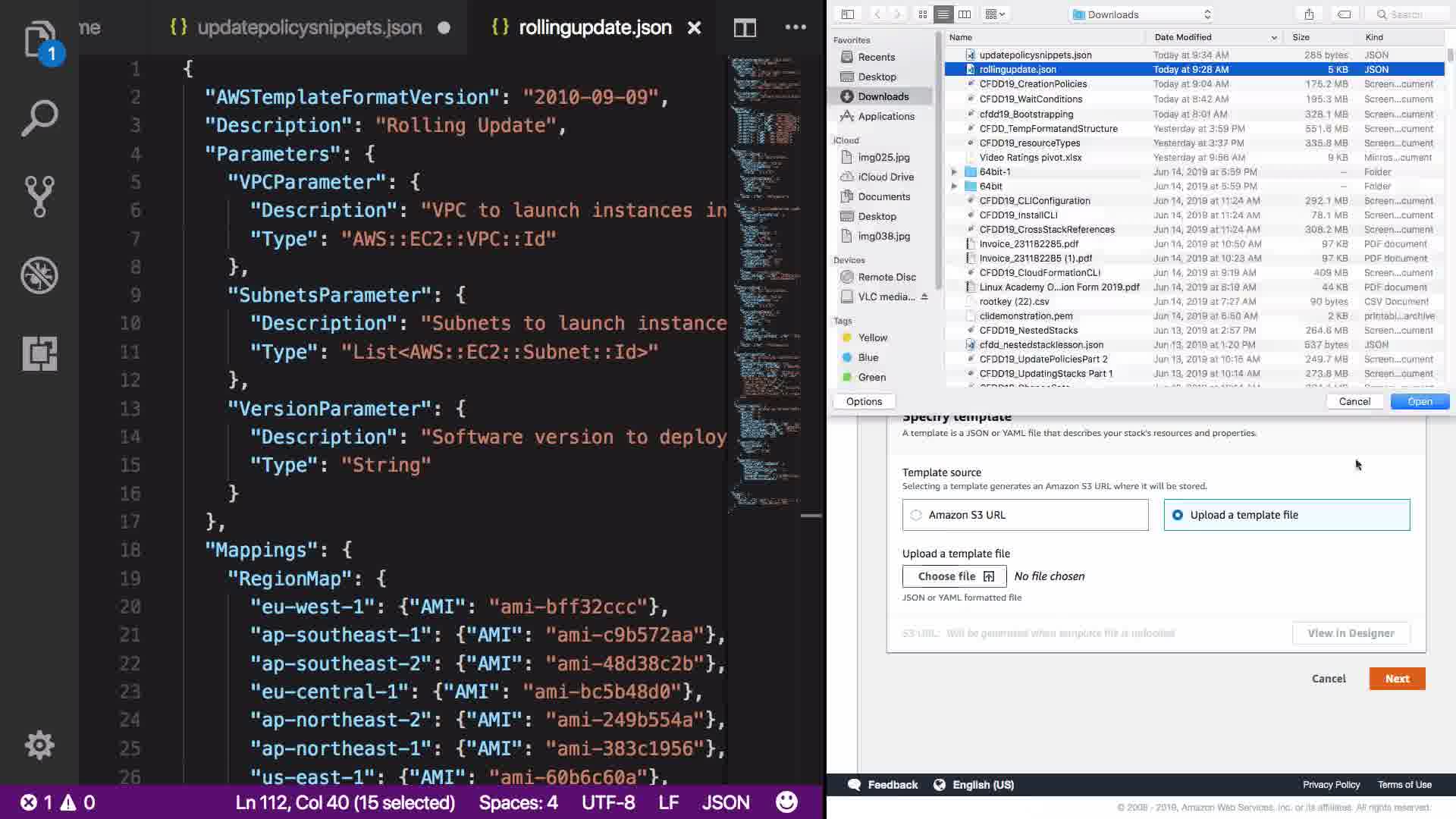1456x819 pixels.
Task: Open the group-by arrange dropdown
Action: tap(994, 14)
